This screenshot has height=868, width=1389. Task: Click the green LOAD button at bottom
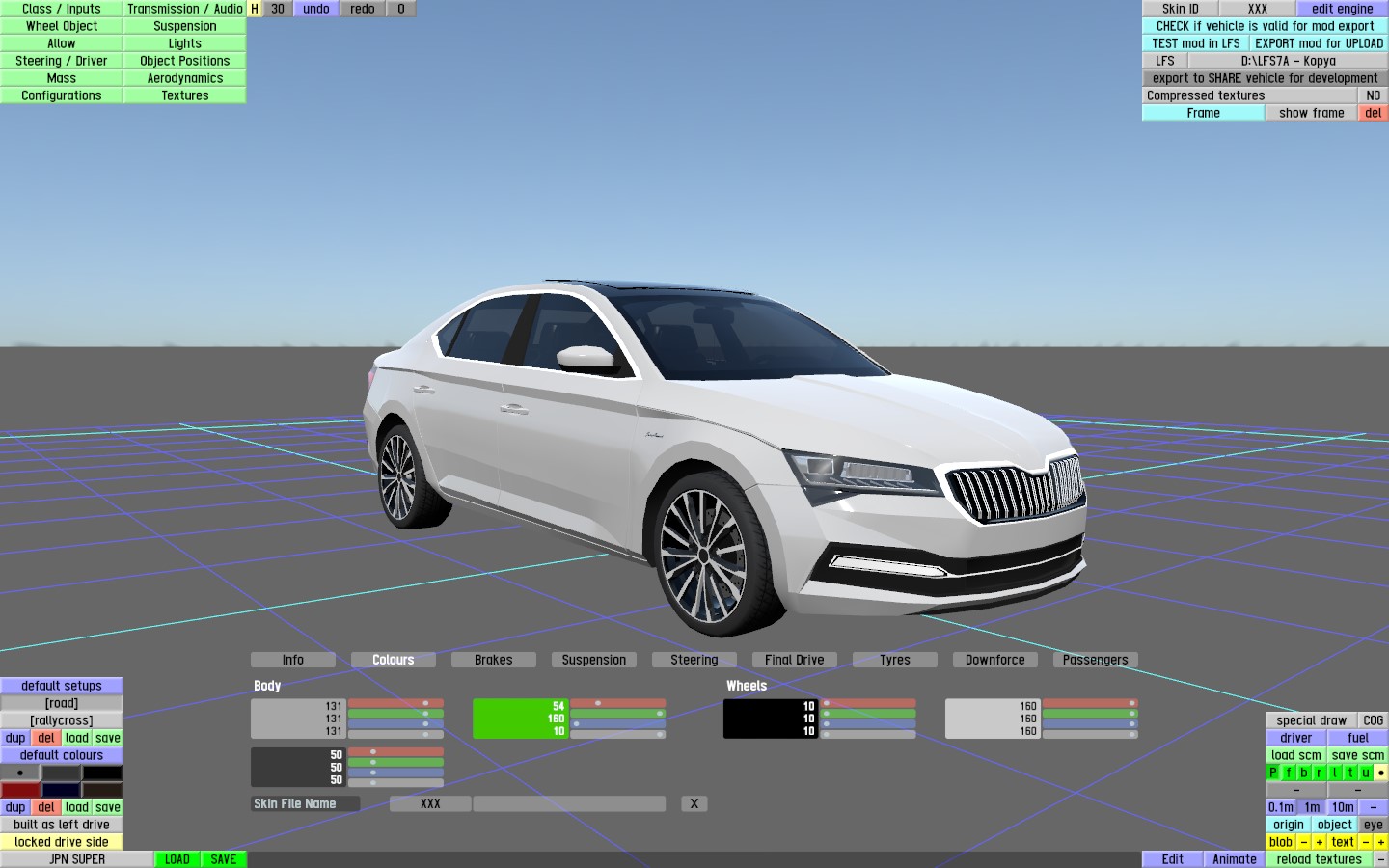(x=177, y=859)
